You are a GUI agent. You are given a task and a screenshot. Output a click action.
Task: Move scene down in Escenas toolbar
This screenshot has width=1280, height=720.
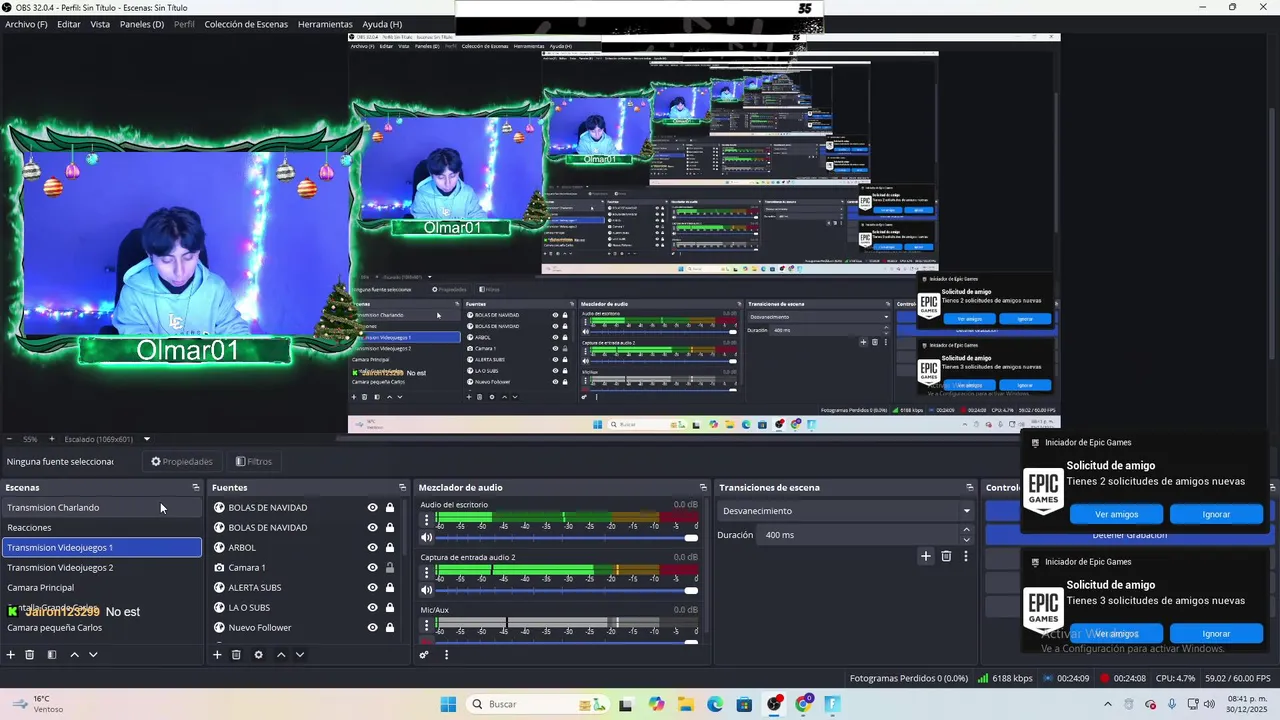(93, 655)
